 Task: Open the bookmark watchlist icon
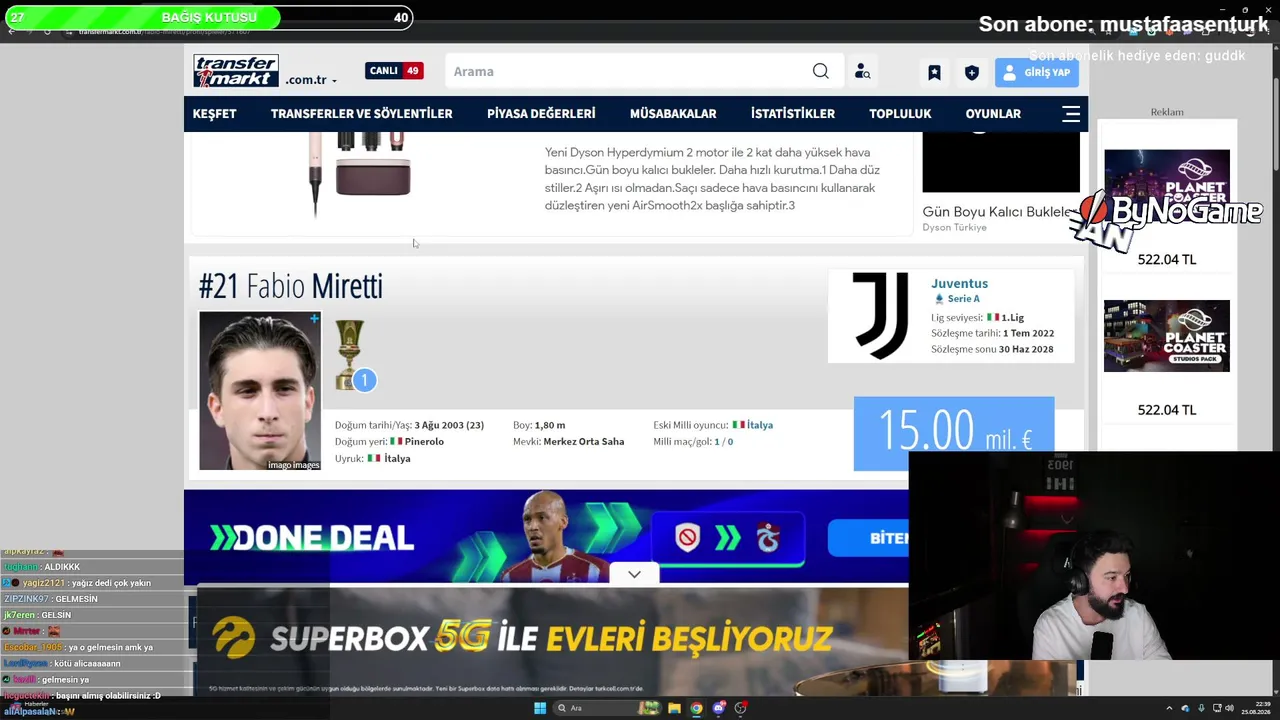(x=934, y=72)
